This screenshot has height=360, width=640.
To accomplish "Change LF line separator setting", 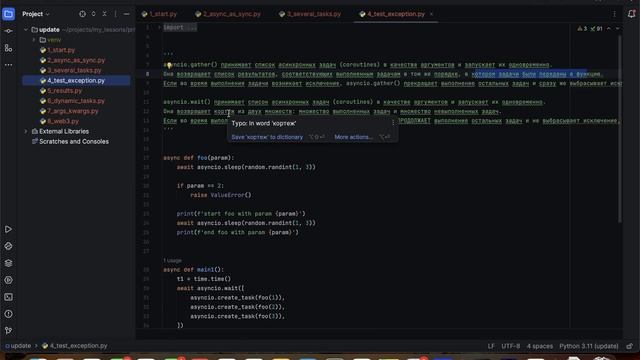I will 491,346.
